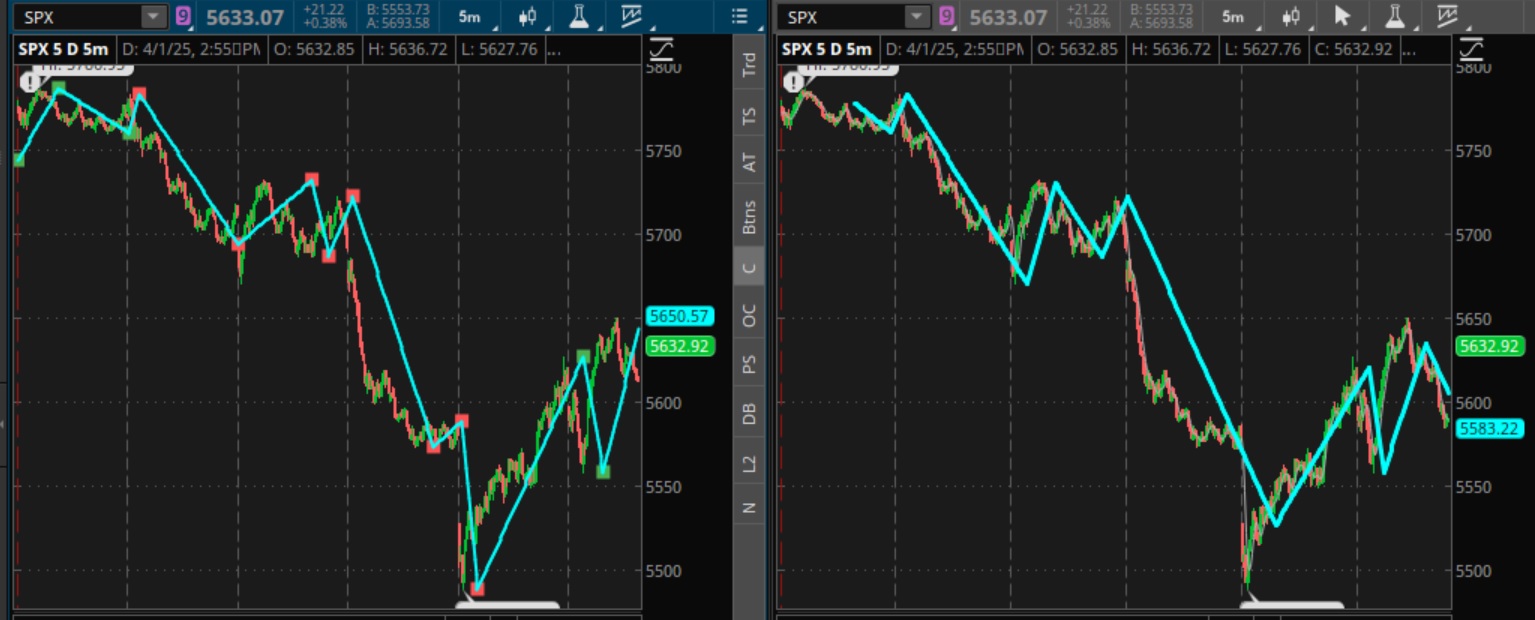Click the purple 9 link badge in left chart
This screenshot has width=1535, height=620.
pos(183,17)
